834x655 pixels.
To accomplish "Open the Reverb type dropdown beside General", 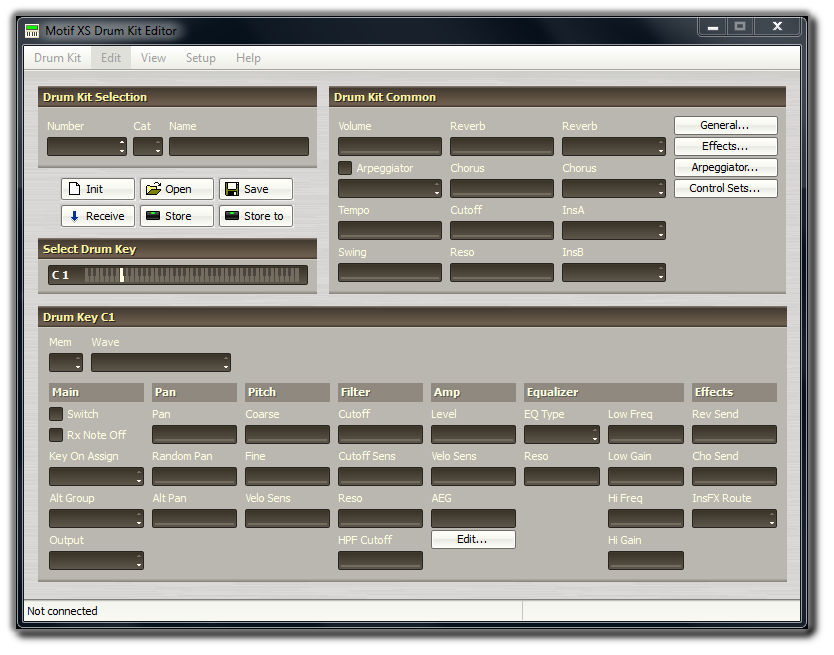I will click(614, 146).
